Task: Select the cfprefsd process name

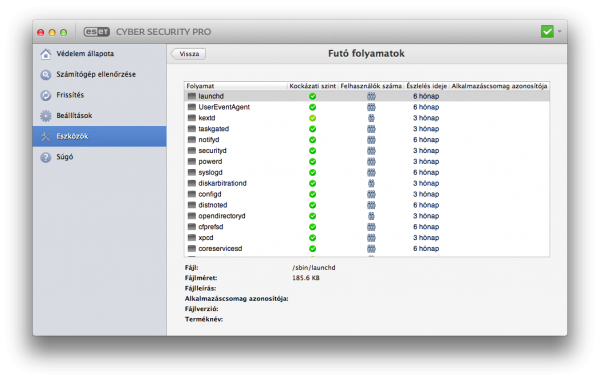Action: (x=210, y=227)
